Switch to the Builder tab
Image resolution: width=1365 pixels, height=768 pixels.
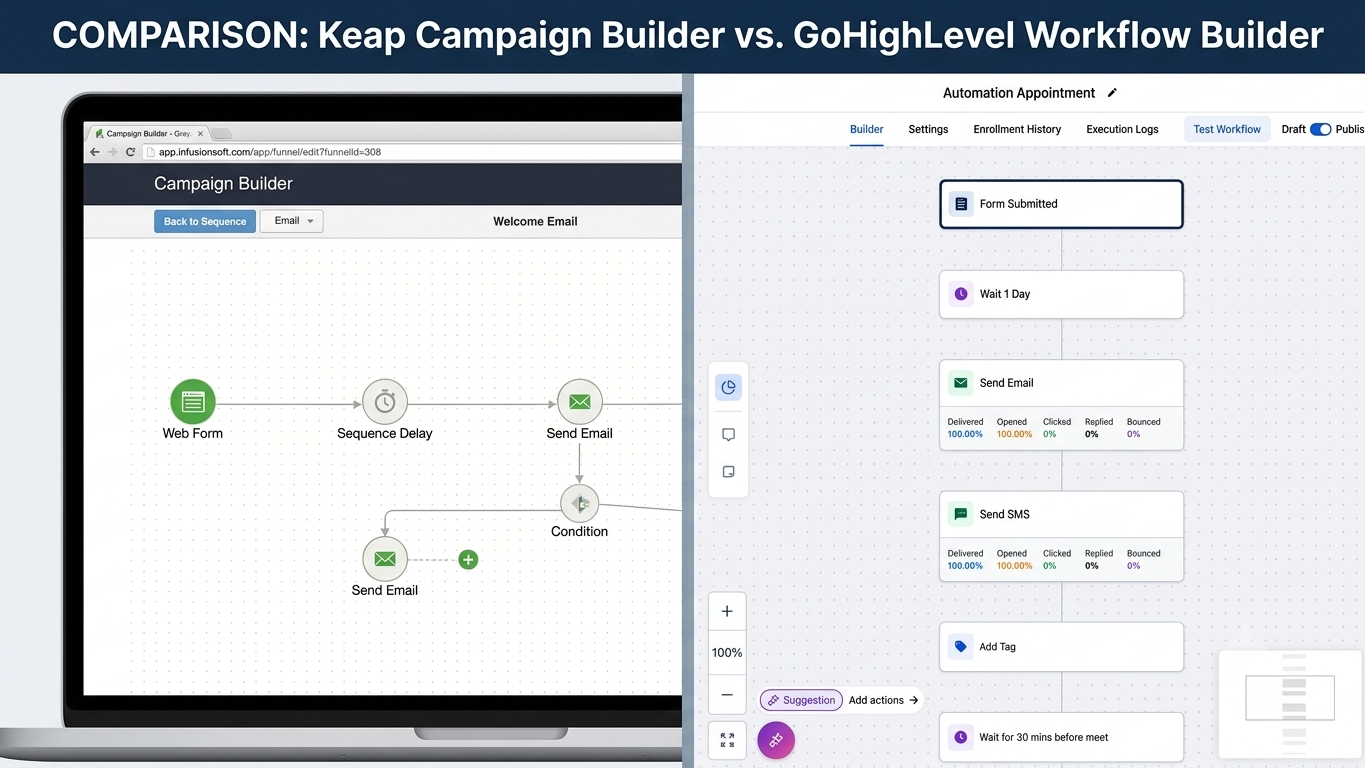(867, 129)
